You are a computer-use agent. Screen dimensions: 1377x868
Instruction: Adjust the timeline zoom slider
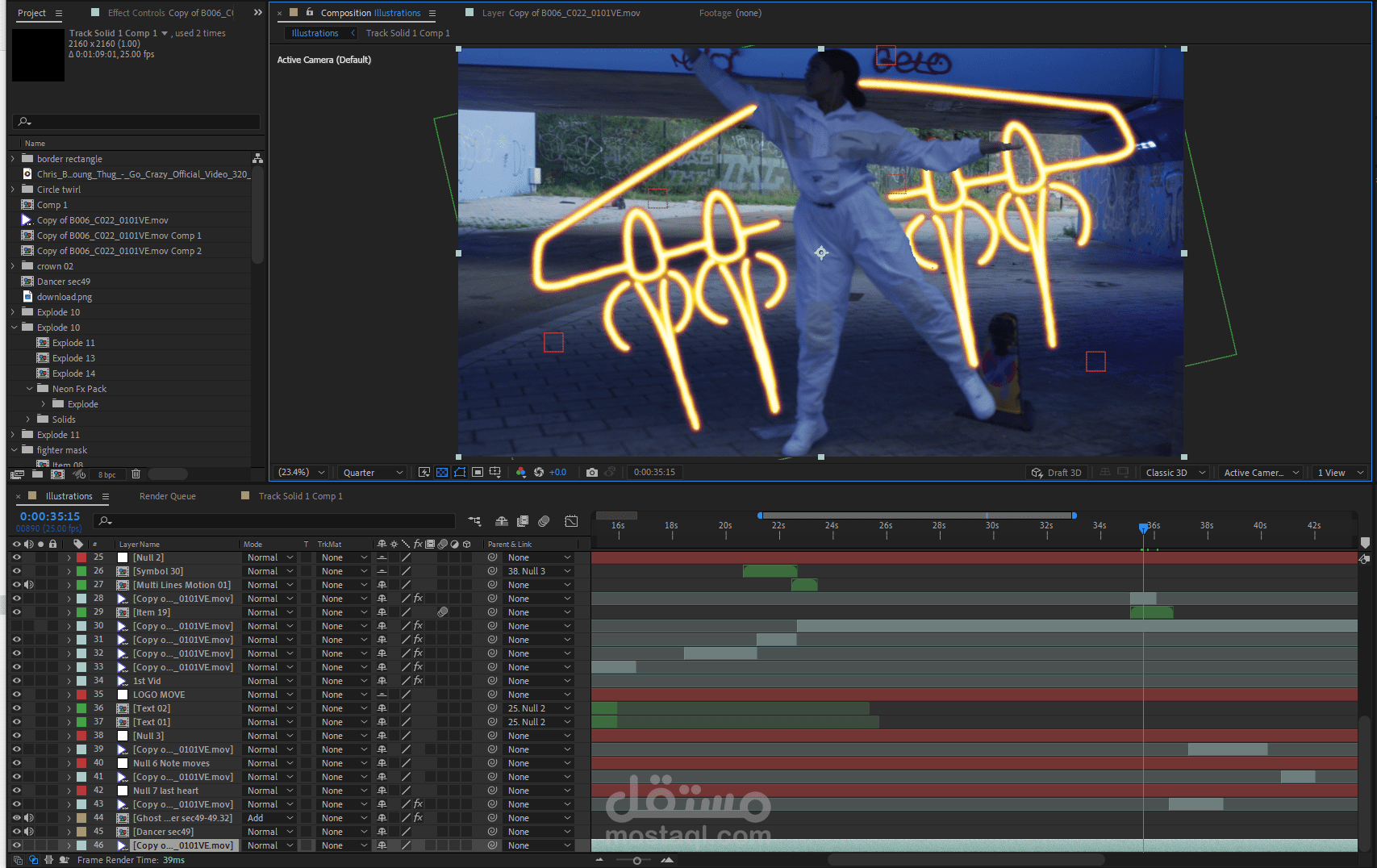[636, 861]
